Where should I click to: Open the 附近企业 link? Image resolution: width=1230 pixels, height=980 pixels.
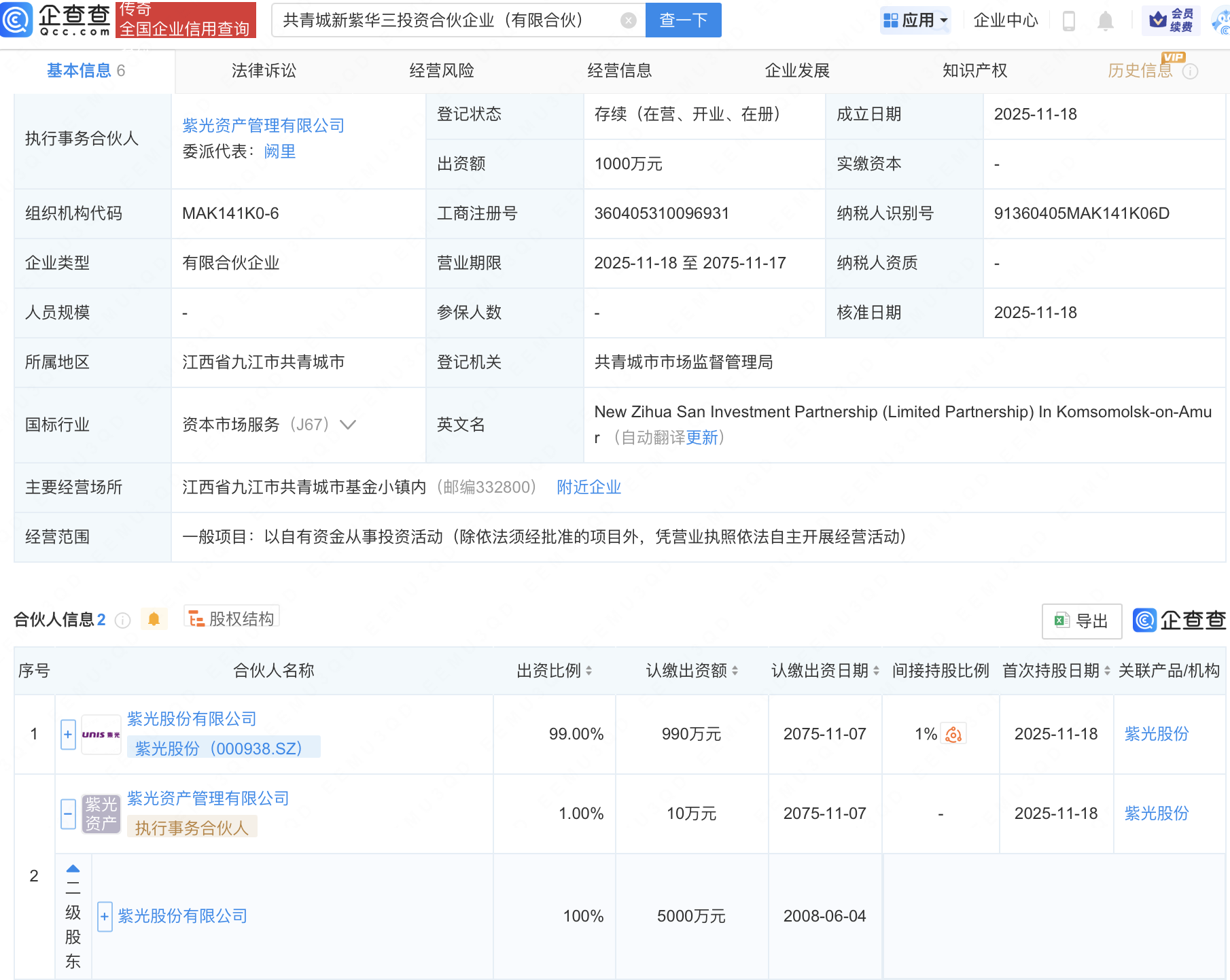pyautogui.click(x=588, y=487)
